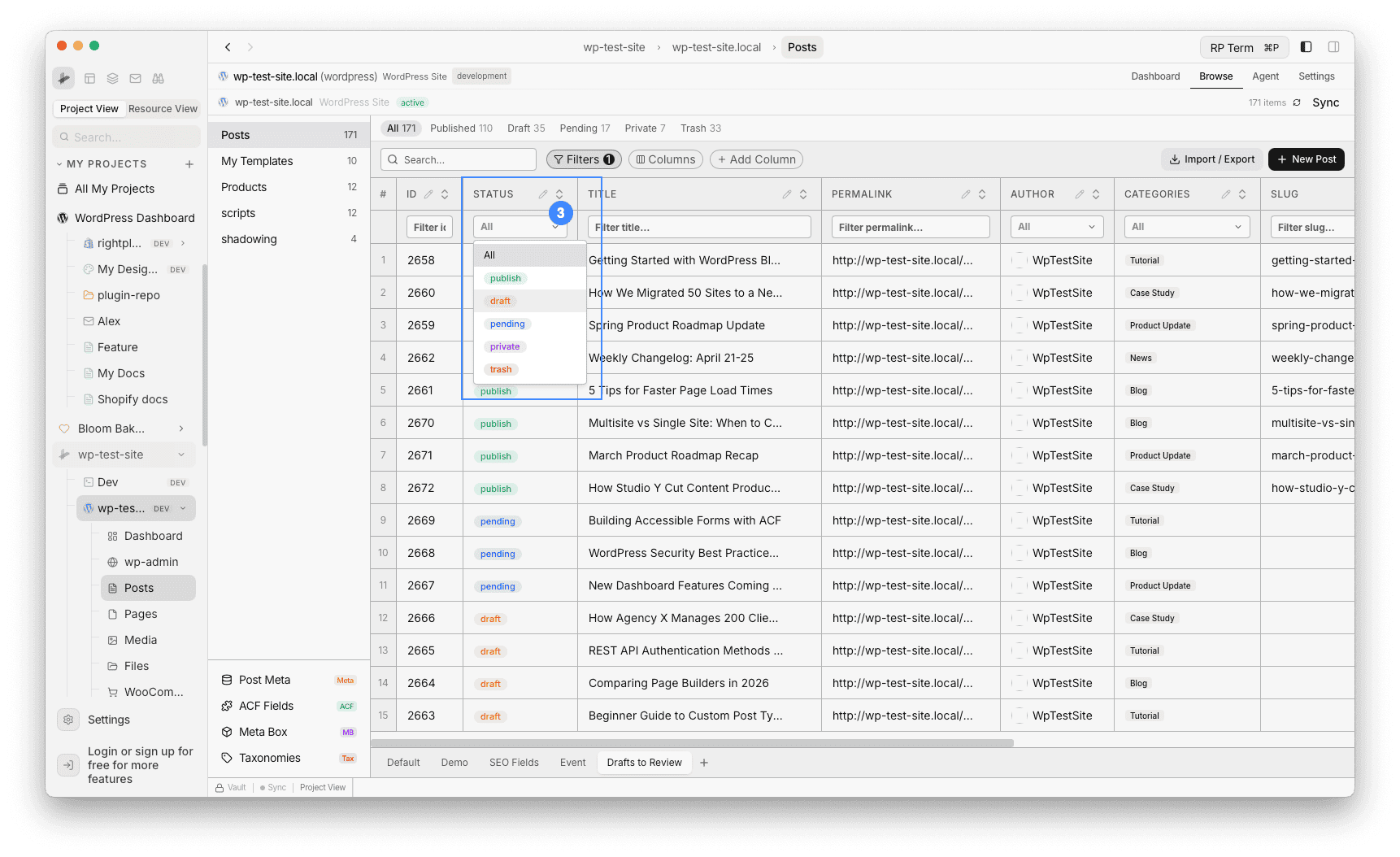1400x857 pixels.
Task: Expand the Bloom Bak... project
Action: click(x=181, y=428)
